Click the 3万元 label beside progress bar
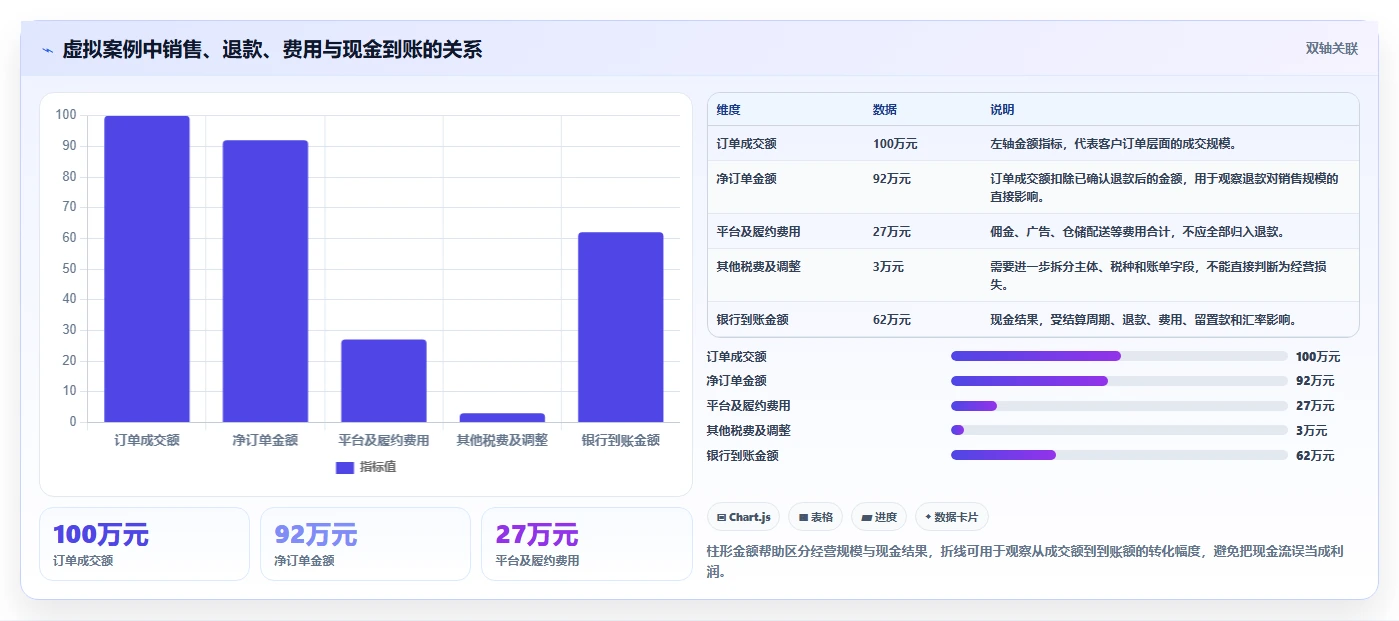Image resolution: width=1399 pixels, height=621 pixels. (x=1311, y=431)
